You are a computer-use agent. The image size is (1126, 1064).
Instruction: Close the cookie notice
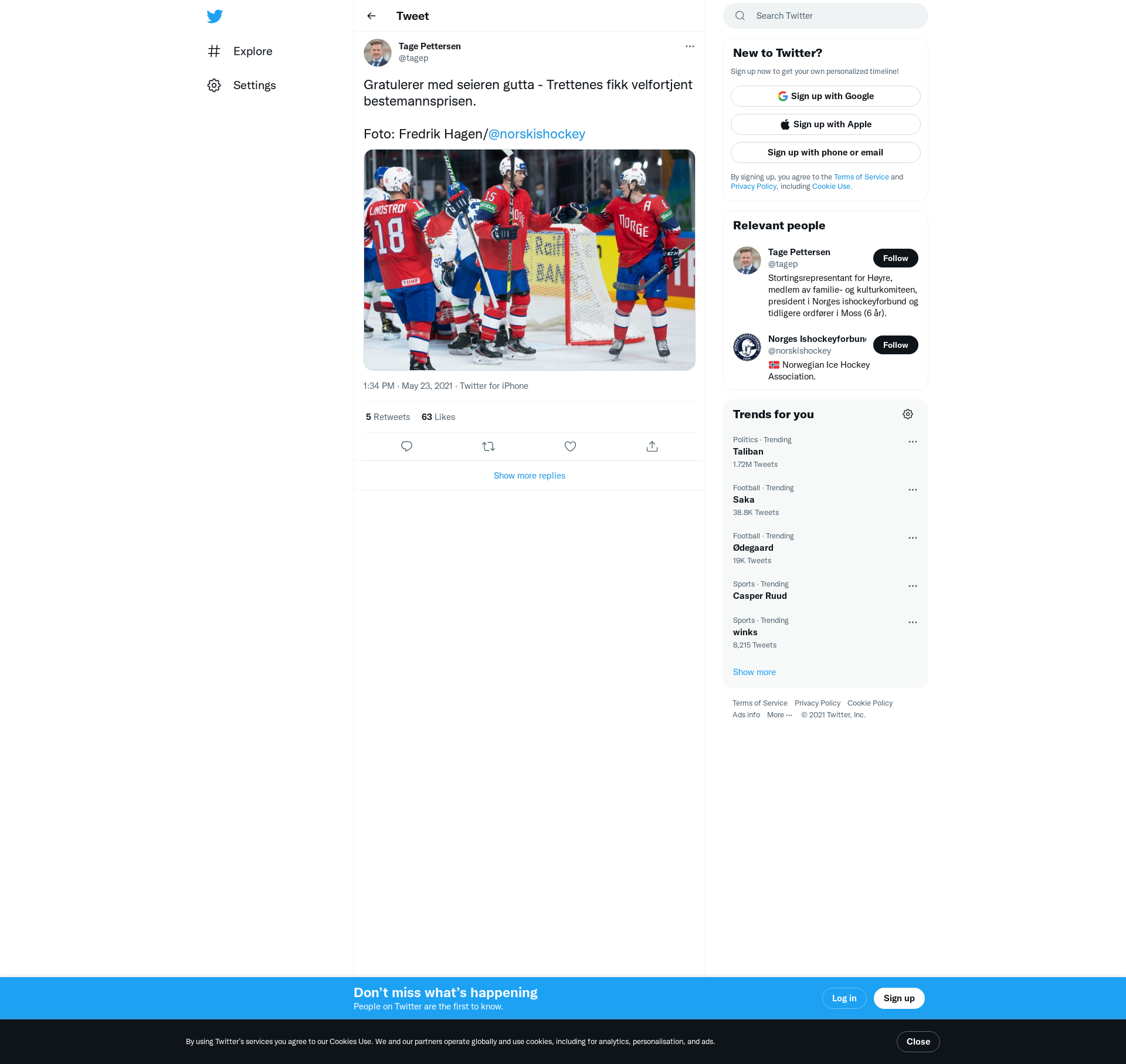click(x=918, y=1042)
